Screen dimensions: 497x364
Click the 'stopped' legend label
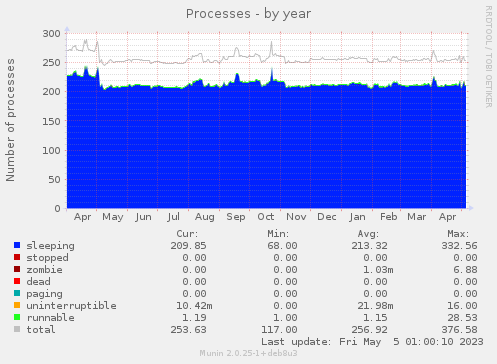[47, 258]
